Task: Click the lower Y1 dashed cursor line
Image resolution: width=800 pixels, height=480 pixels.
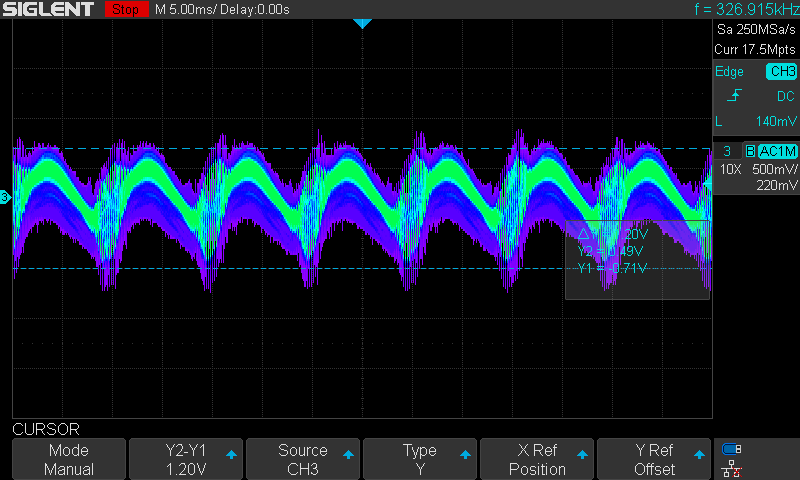Action: (361, 268)
